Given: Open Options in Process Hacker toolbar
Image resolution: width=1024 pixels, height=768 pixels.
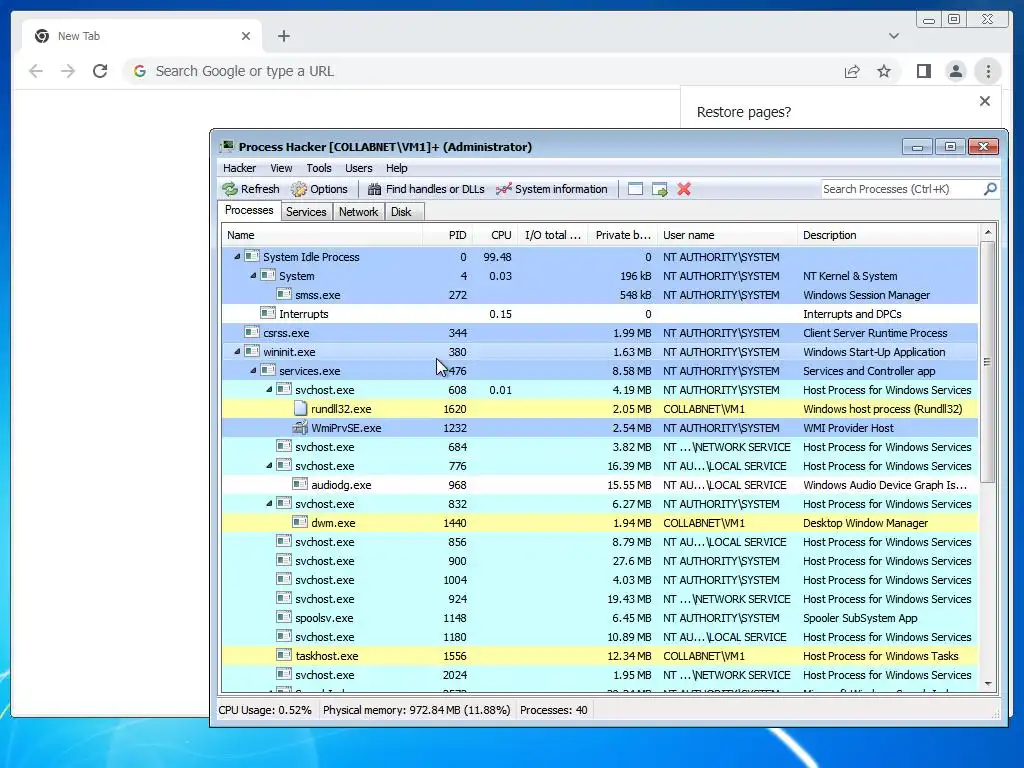Looking at the screenshot, I should pyautogui.click(x=319, y=189).
